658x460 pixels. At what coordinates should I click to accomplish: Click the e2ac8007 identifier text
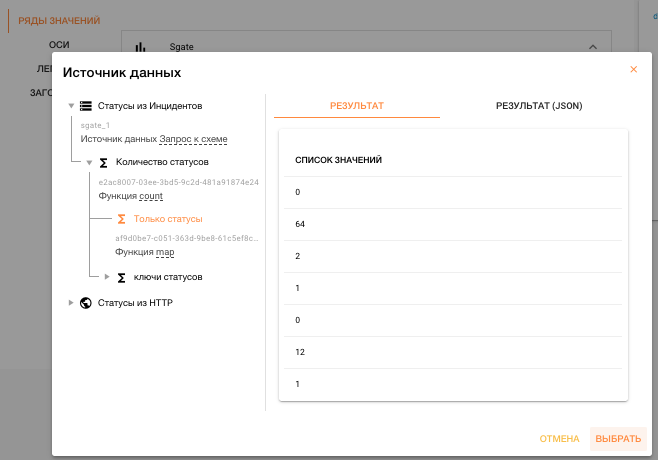(178, 182)
